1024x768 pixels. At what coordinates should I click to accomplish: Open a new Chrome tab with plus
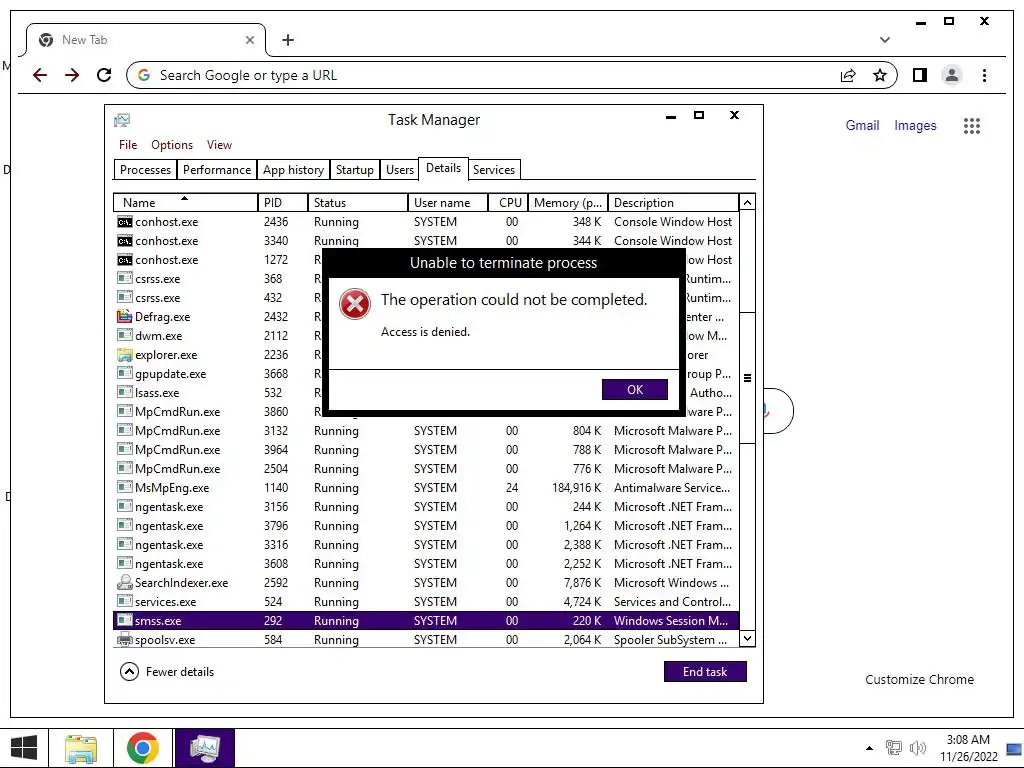tap(287, 40)
